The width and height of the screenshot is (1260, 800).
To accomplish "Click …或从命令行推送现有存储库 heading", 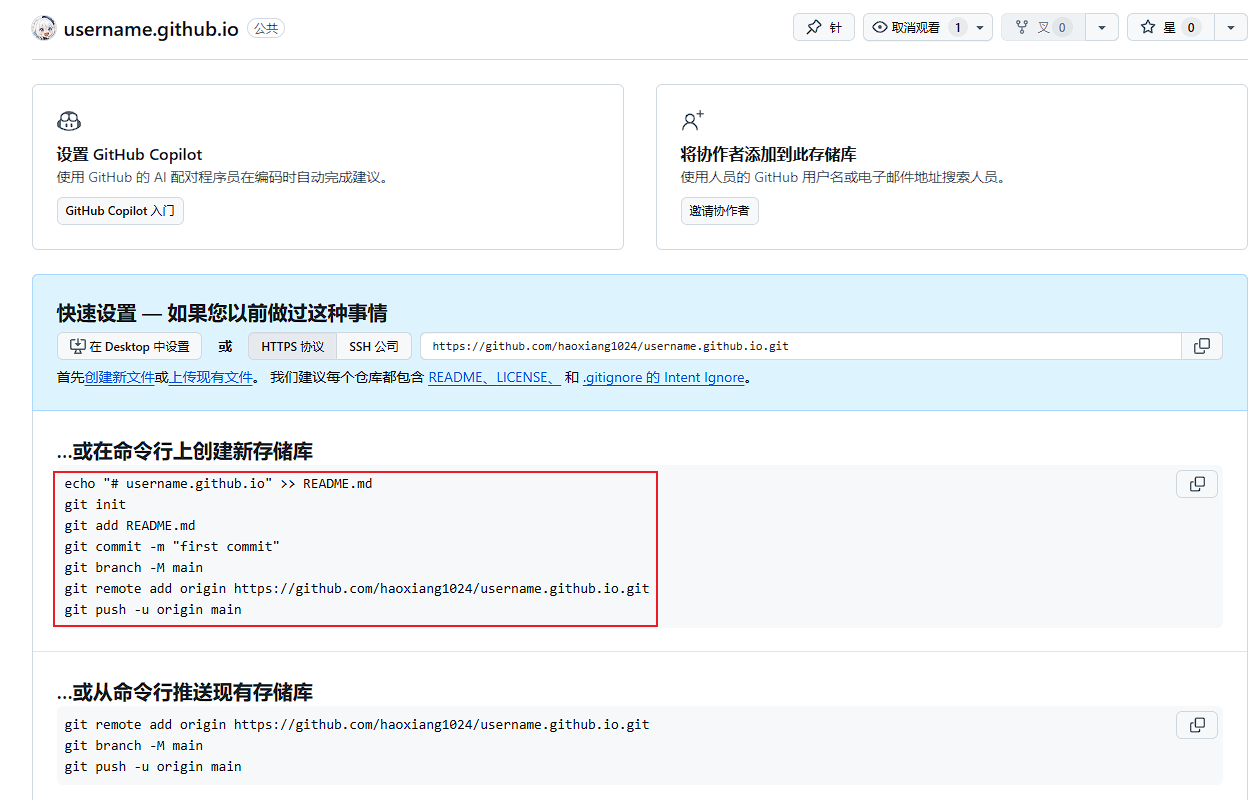I will pyautogui.click(x=185, y=692).
